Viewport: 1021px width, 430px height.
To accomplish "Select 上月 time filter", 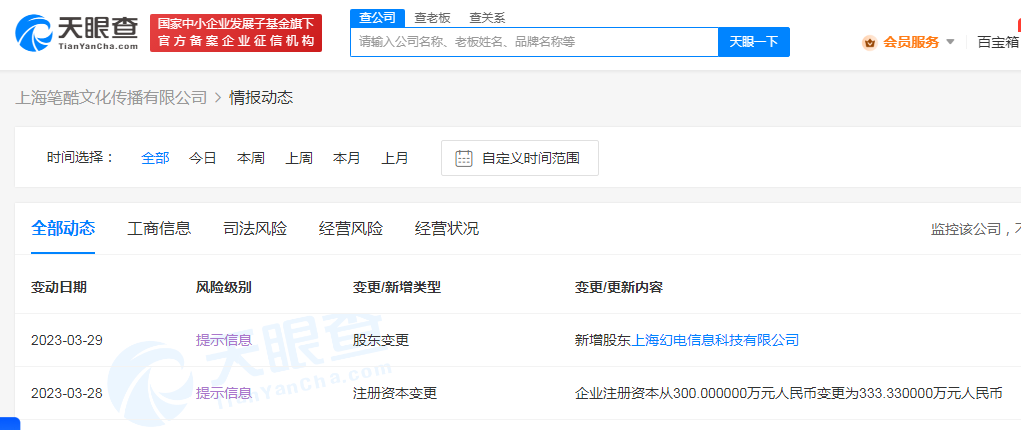I will (395, 158).
